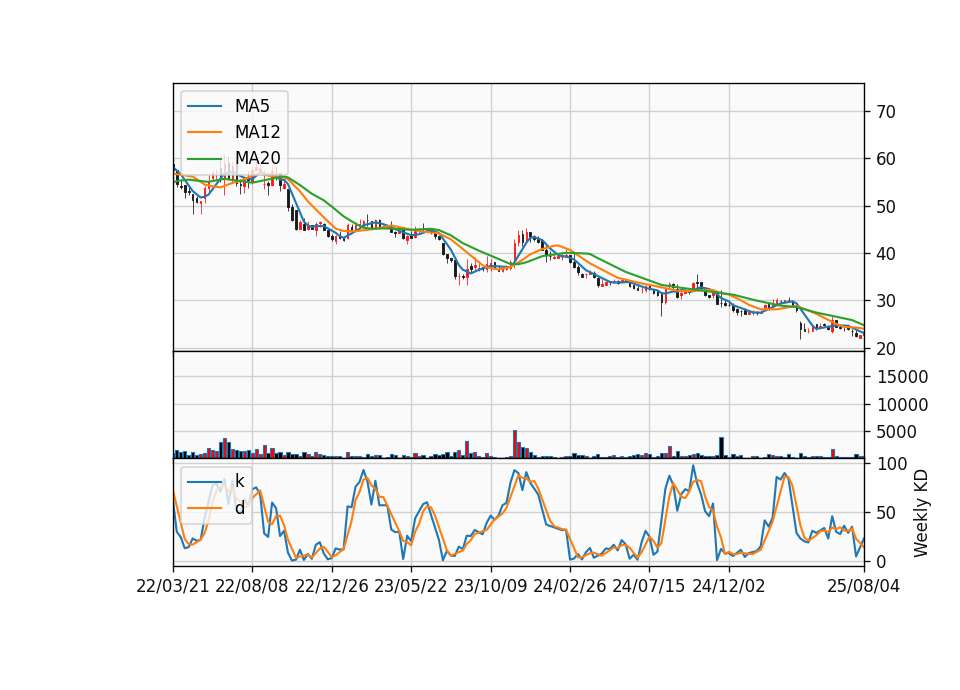Click the blue MA5 legend line sample
The height and width of the screenshot is (690, 960).
205,106
